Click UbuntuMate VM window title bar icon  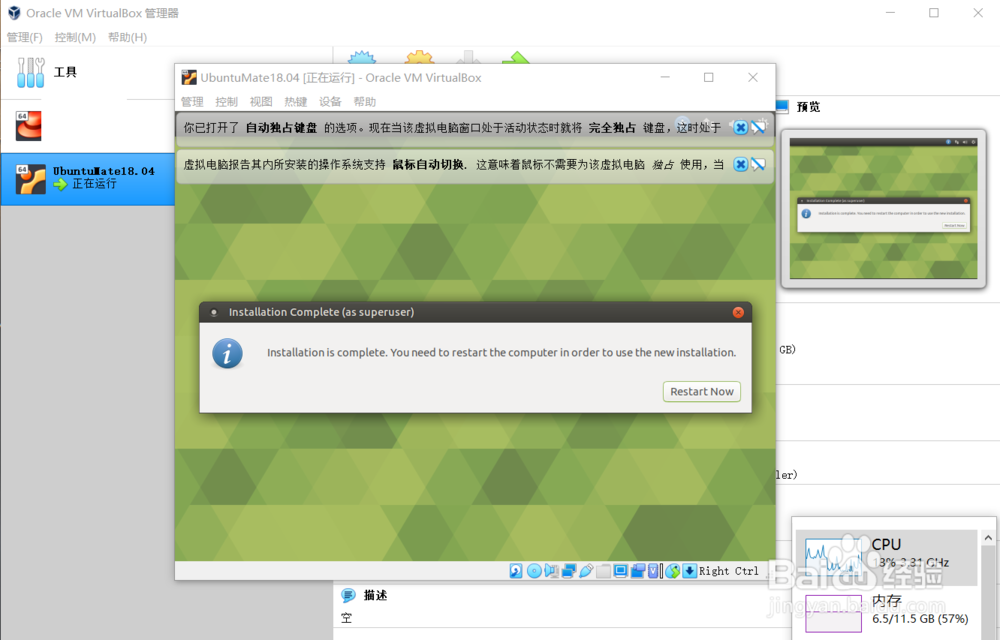[x=189, y=78]
